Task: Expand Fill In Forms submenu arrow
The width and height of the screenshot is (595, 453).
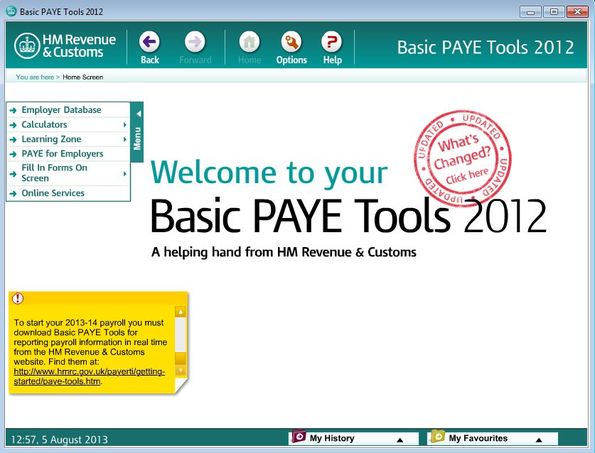Action: 125,174
